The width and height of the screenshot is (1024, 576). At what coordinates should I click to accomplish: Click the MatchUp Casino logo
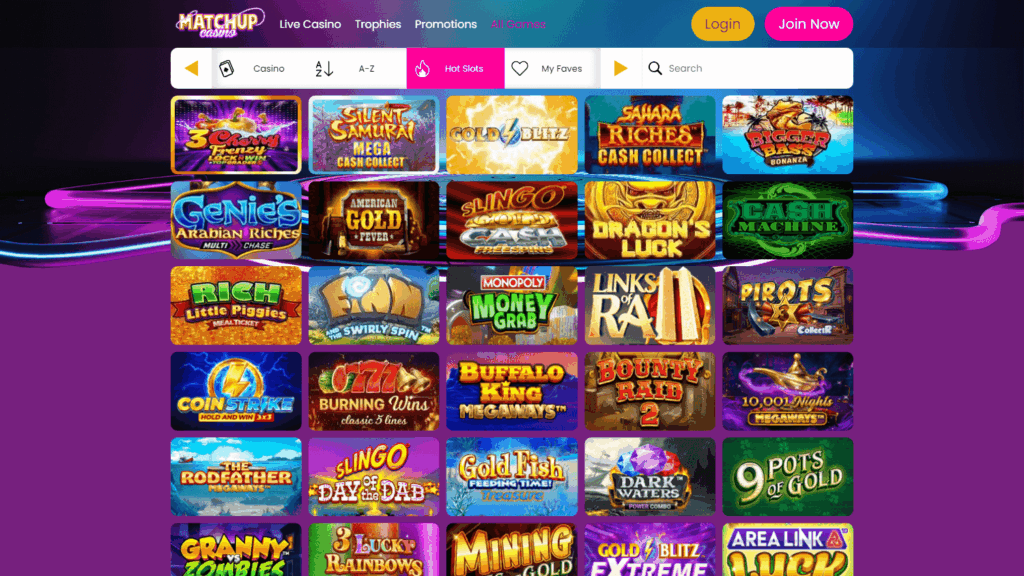(x=220, y=24)
